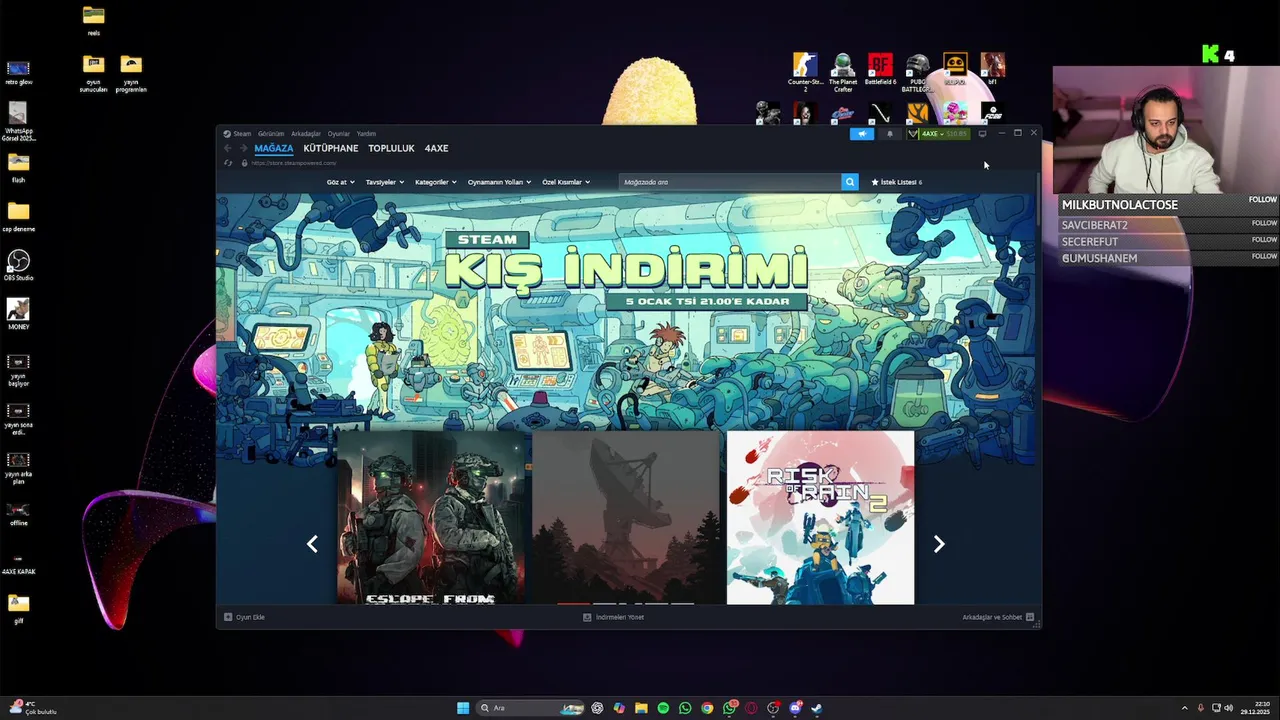Click the blue store search magnifier button
Image resolution: width=1280 pixels, height=720 pixels.
tap(850, 182)
